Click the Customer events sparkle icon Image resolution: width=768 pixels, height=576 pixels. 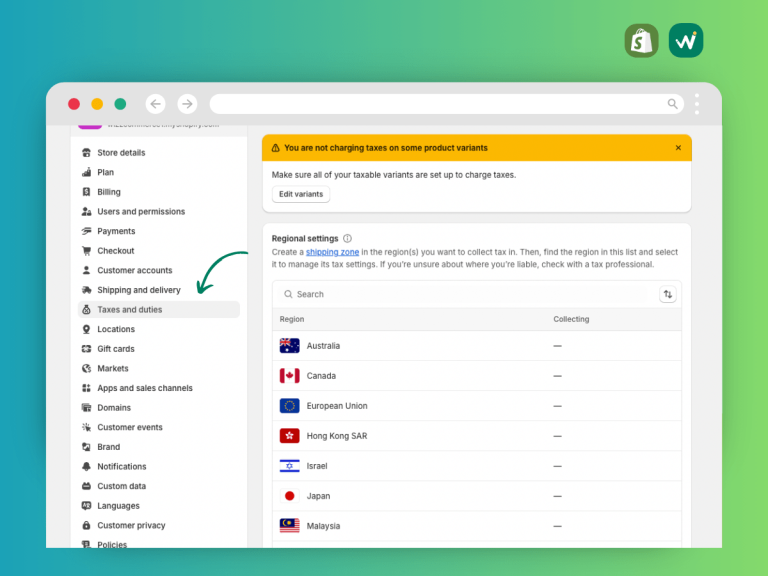click(86, 427)
